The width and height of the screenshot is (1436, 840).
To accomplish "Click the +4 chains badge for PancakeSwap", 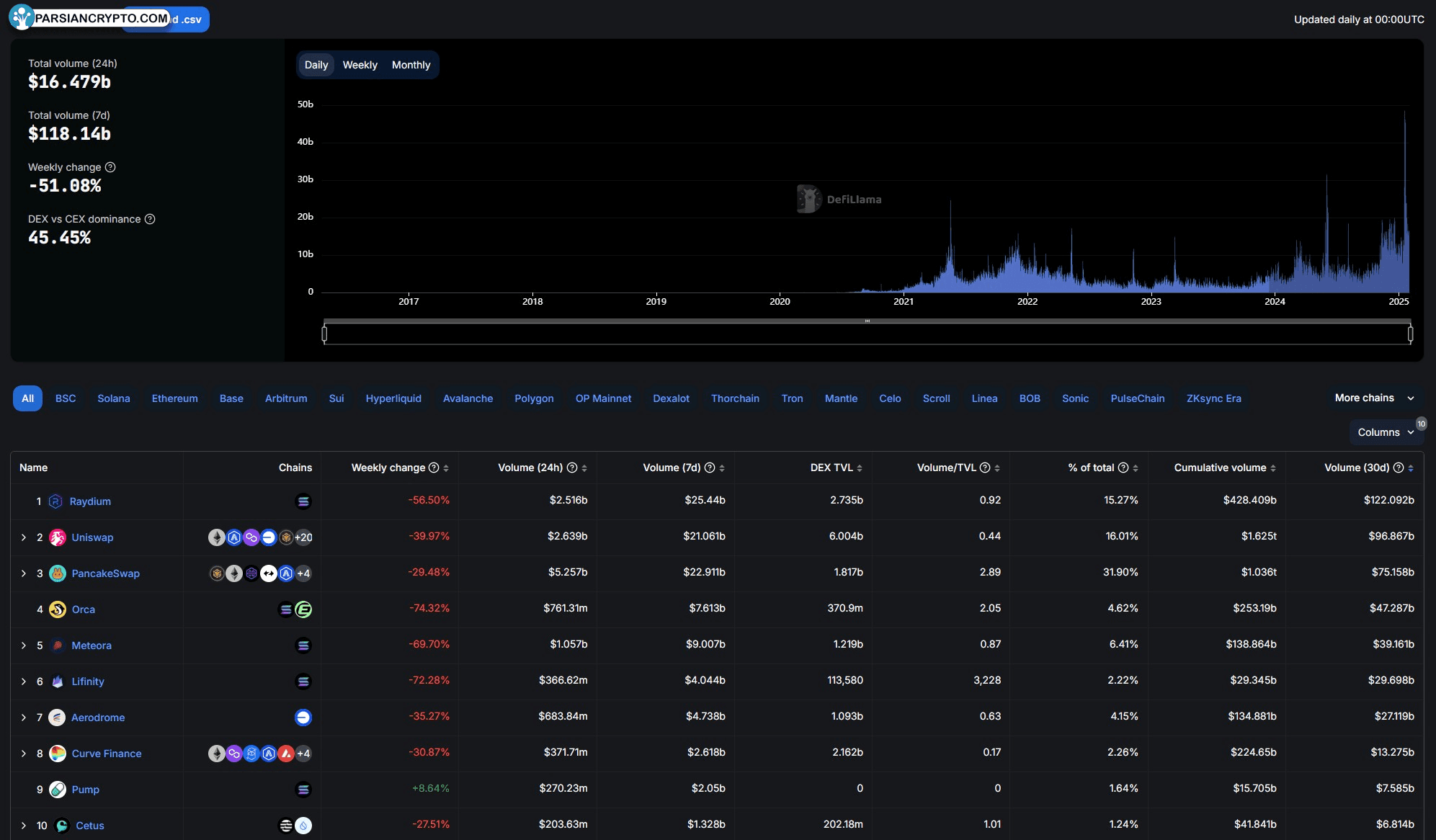I will pos(303,573).
